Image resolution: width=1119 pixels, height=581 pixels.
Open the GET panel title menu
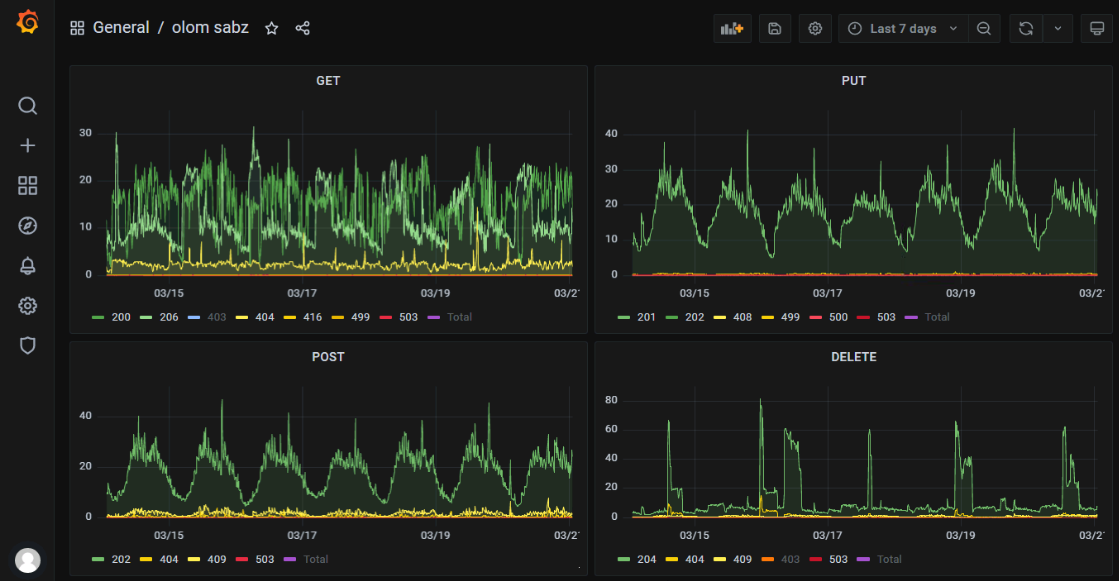point(328,81)
